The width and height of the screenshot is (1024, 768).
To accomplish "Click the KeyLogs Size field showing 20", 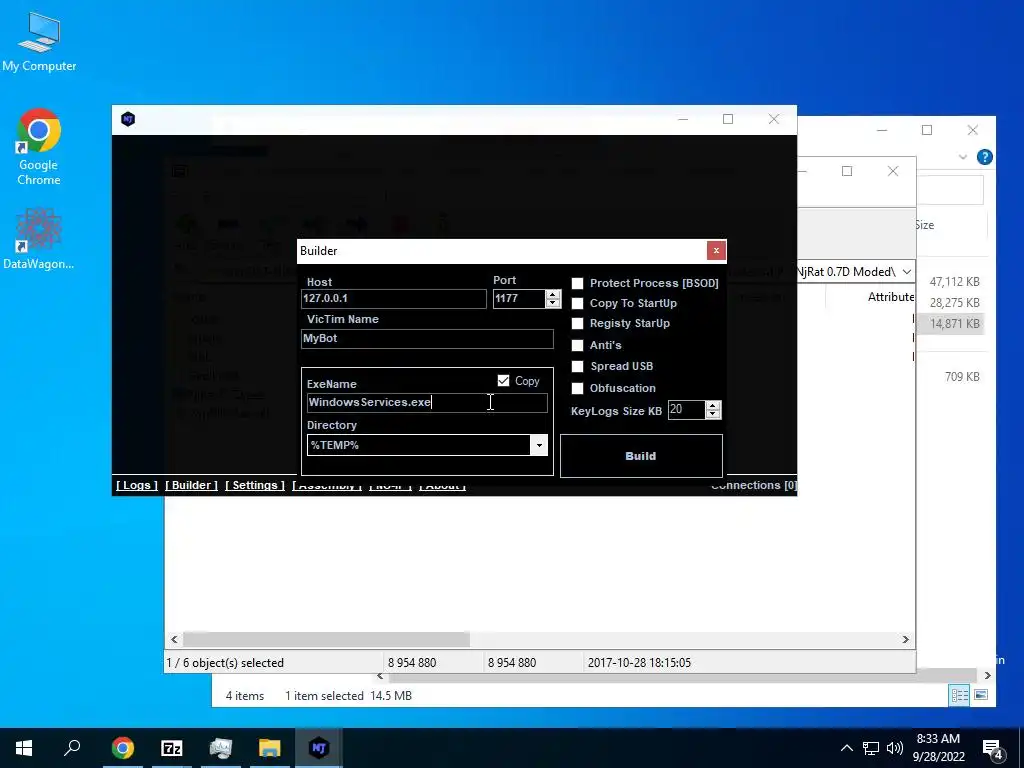I will 686,409.
